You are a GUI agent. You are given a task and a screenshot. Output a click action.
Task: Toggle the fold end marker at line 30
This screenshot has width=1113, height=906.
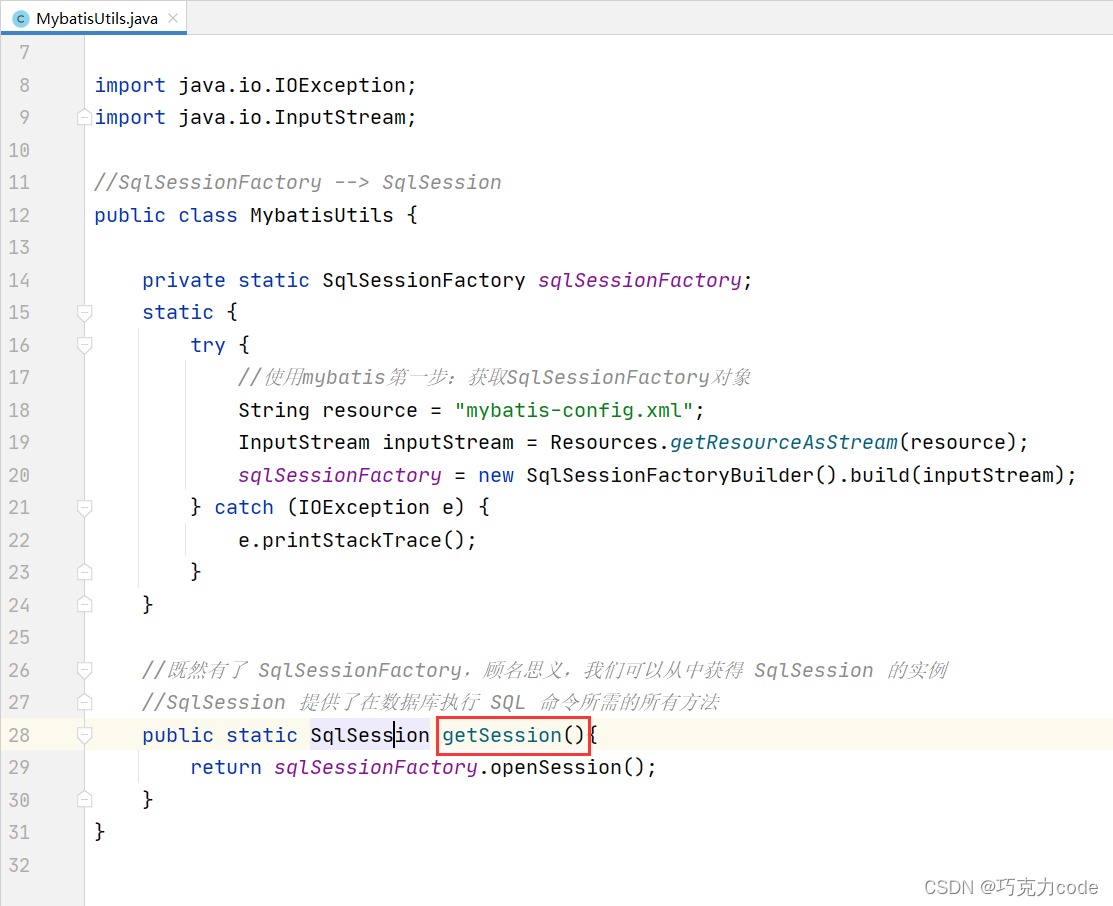pos(84,800)
